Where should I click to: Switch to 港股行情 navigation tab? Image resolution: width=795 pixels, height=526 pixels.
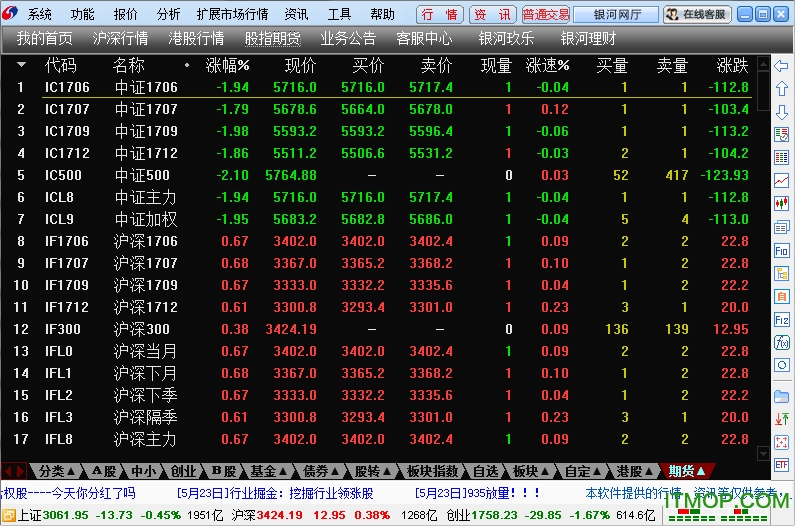coord(196,39)
